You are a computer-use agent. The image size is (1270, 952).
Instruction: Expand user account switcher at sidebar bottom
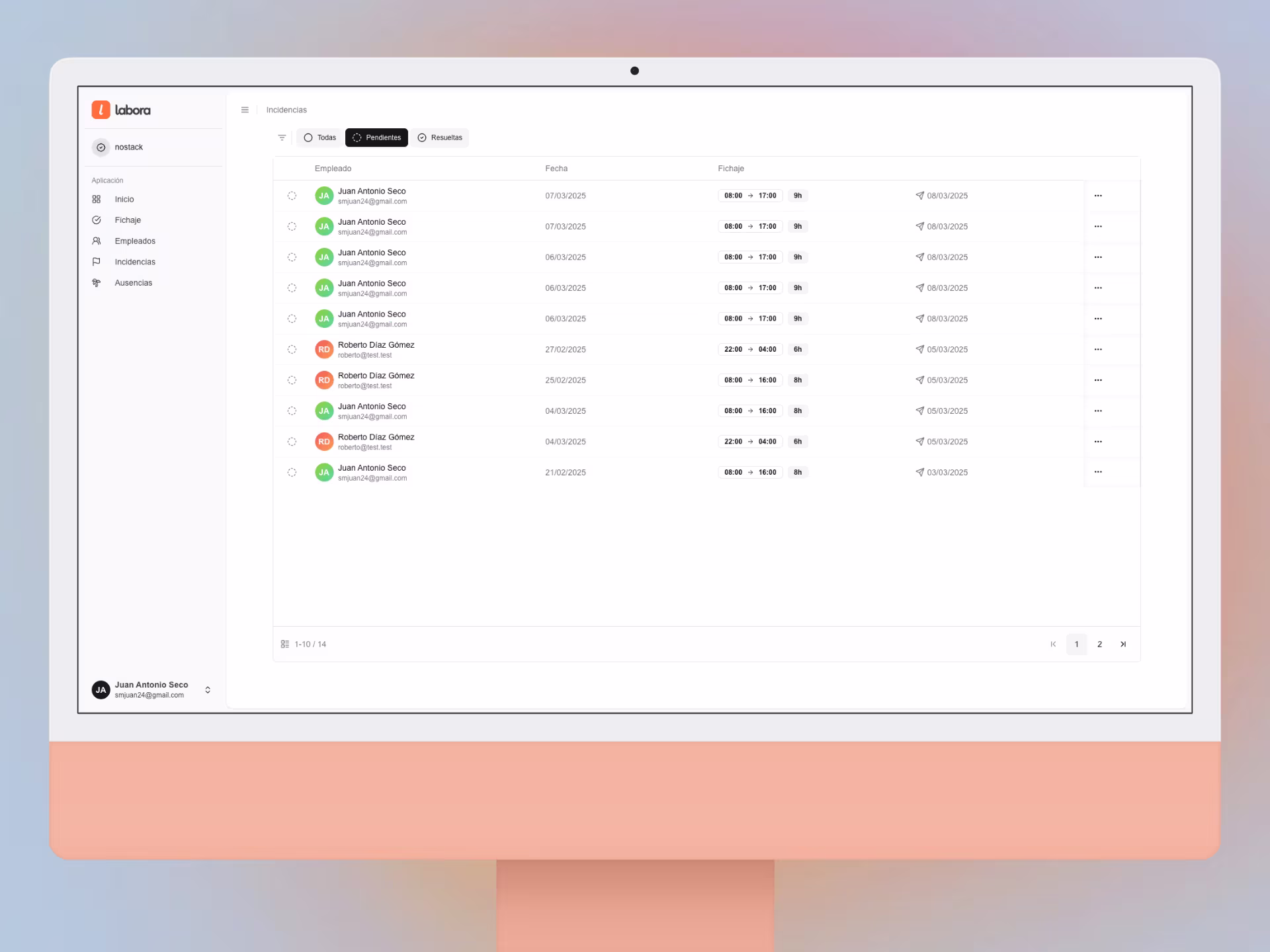coord(208,690)
